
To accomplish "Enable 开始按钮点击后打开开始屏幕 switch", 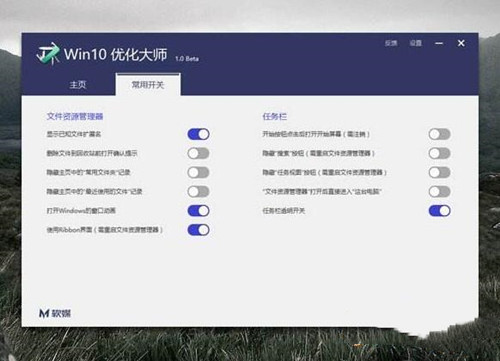I will coord(440,134).
